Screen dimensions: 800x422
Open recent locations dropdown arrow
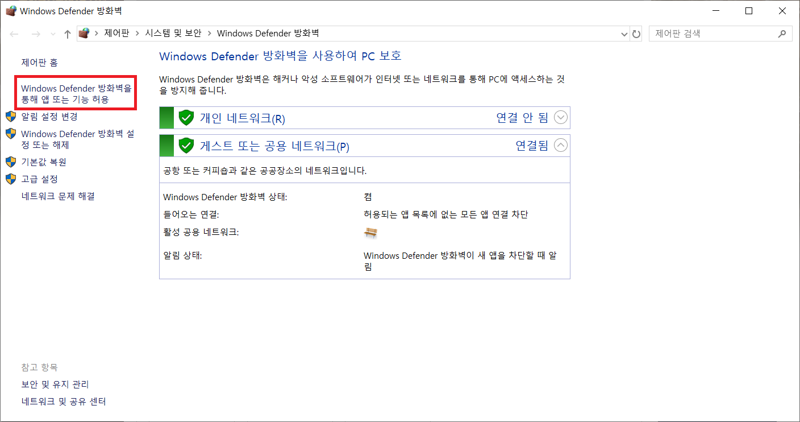[x=53, y=34]
